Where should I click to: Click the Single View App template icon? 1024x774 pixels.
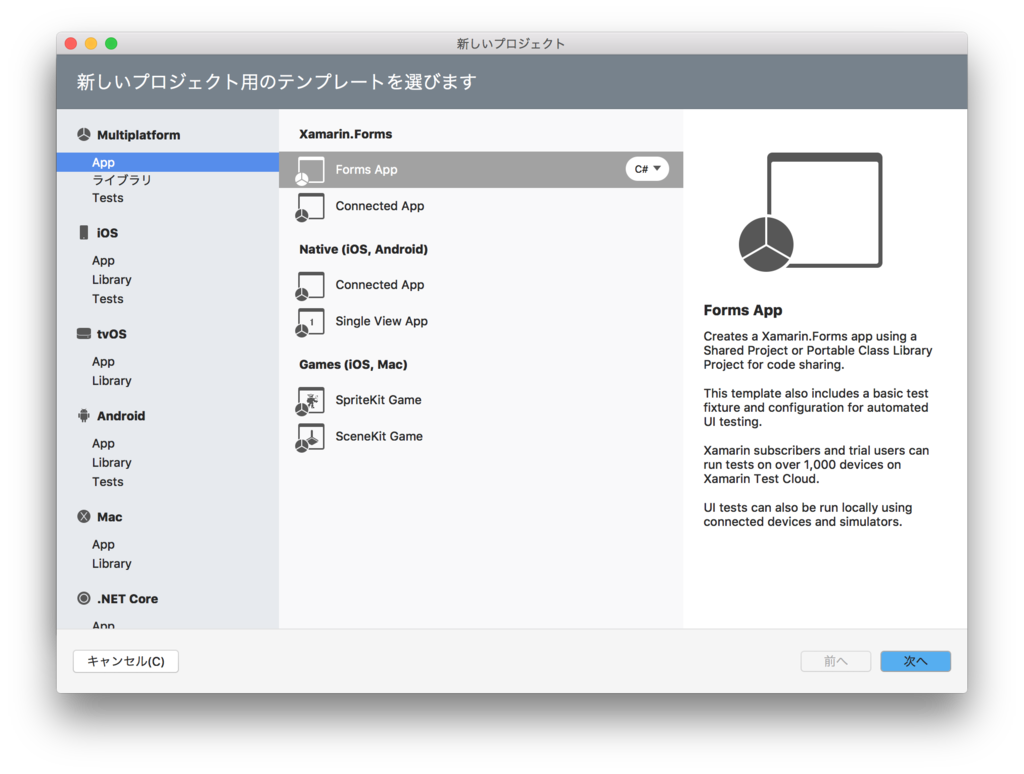pyautogui.click(x=310, y=322)
